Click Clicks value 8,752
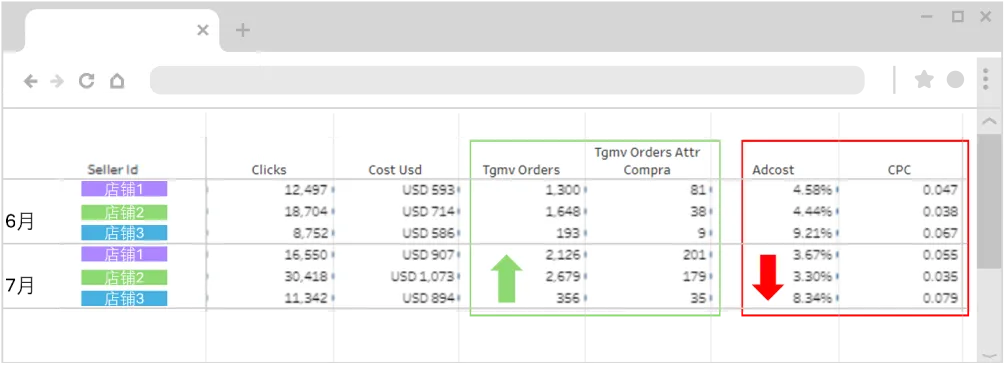The height and width of the screenshot is (374, 1005). tap(310, 233)
